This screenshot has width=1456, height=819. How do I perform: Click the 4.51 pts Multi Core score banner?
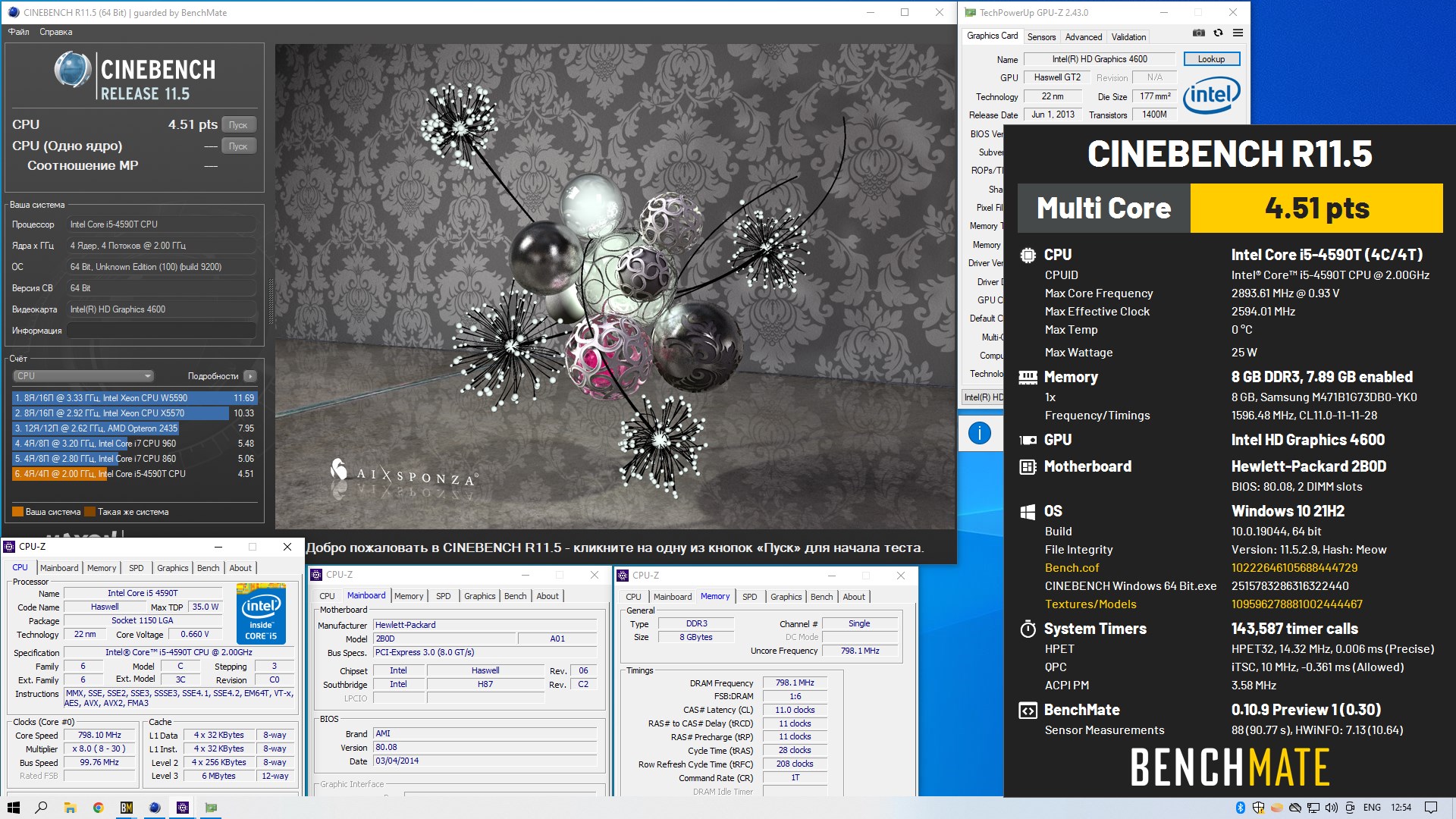coord(1316,209)
